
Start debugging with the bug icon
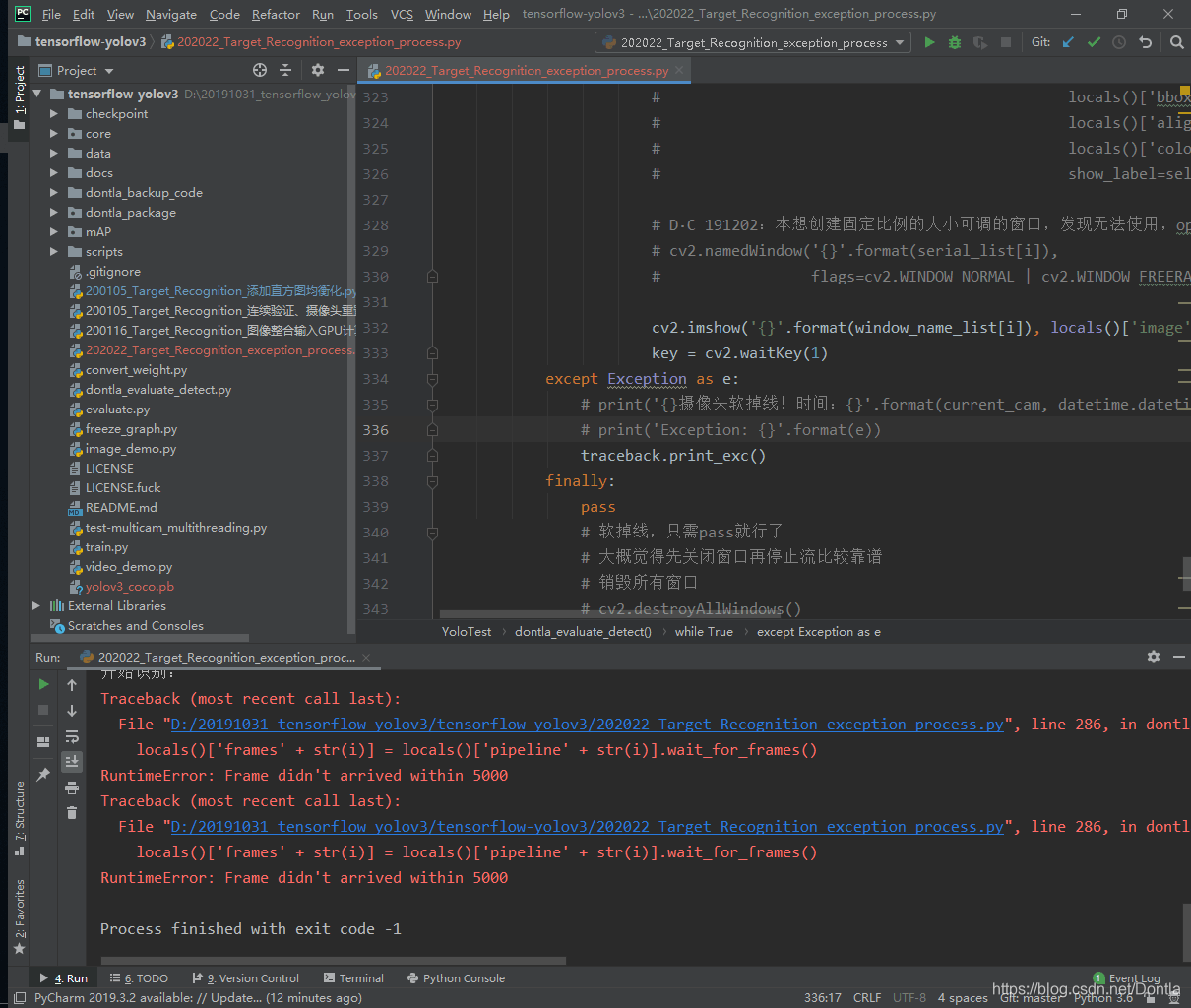point(955,42)
